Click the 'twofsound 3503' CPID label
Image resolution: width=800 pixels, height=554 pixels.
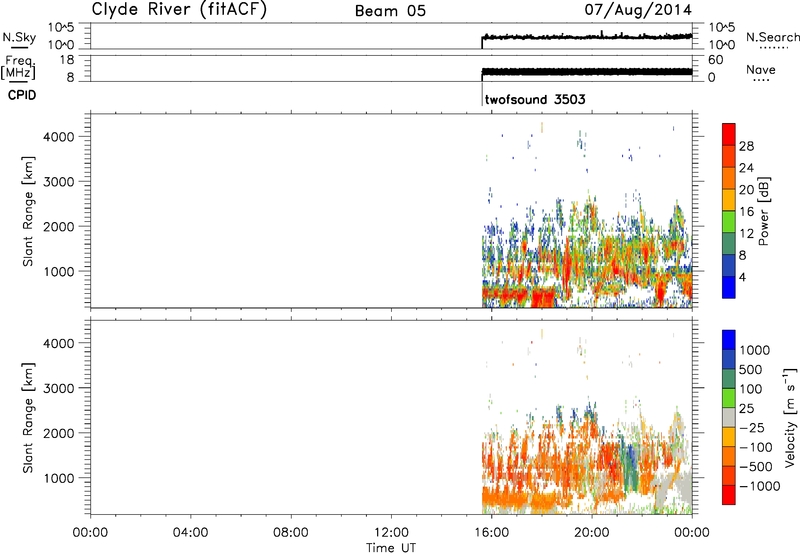[x=535, y=99]
